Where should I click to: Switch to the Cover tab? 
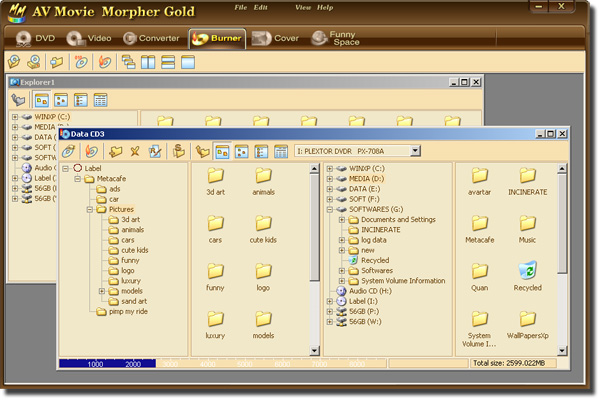275,38
